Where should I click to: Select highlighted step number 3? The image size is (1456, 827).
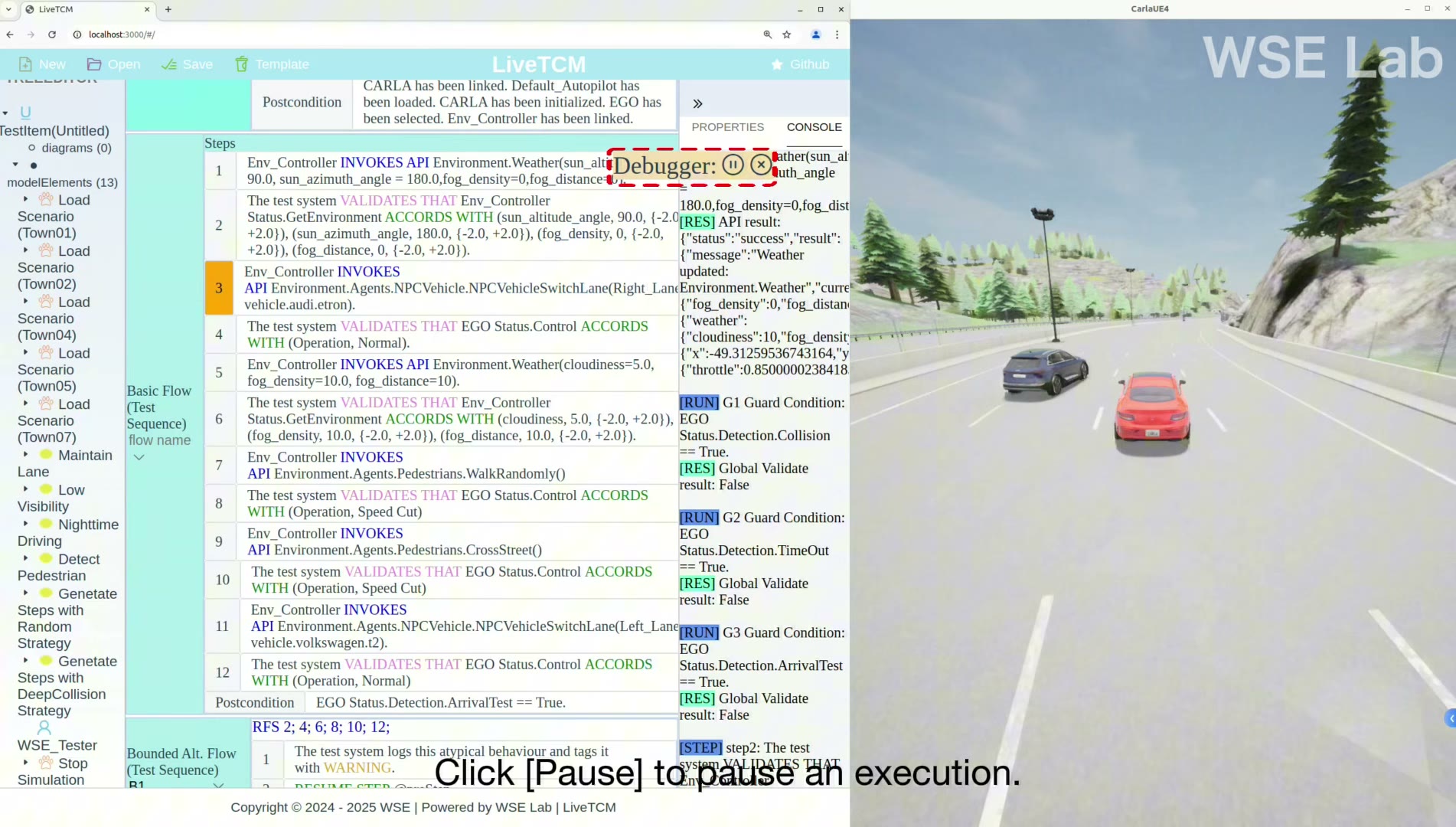219,288
